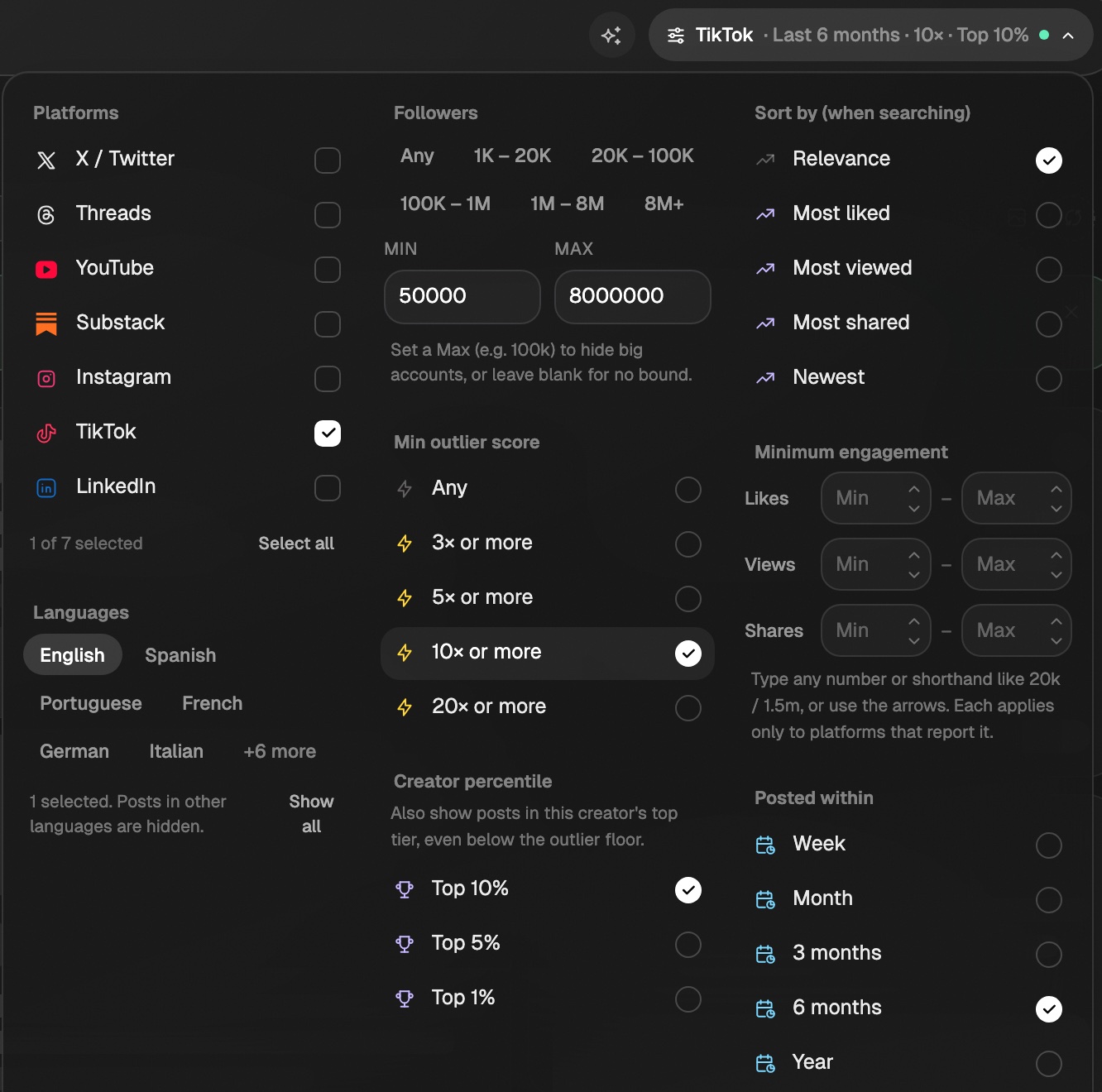This screenshot has width=1102, height=1092.
Task: Click the trend icon beside Most liked
Action: (765, 214)
